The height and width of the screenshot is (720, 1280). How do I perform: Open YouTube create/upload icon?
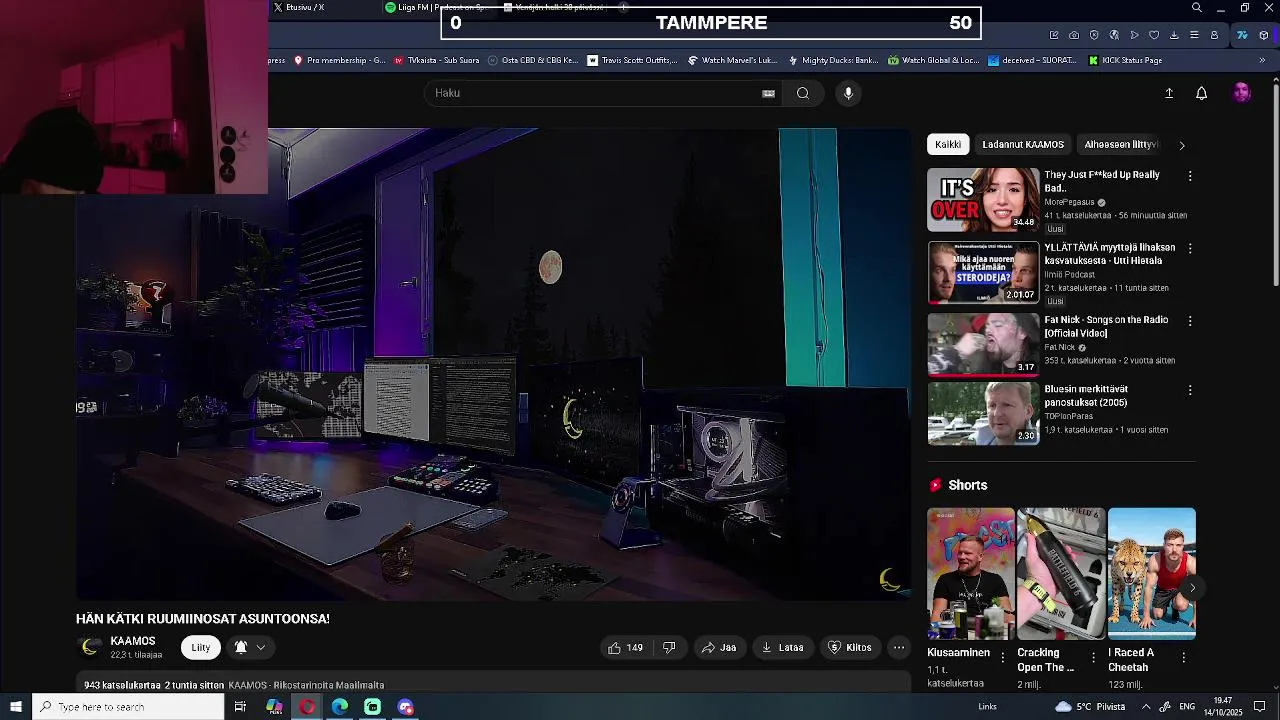pyautogui.click(x=1169, y=93)
